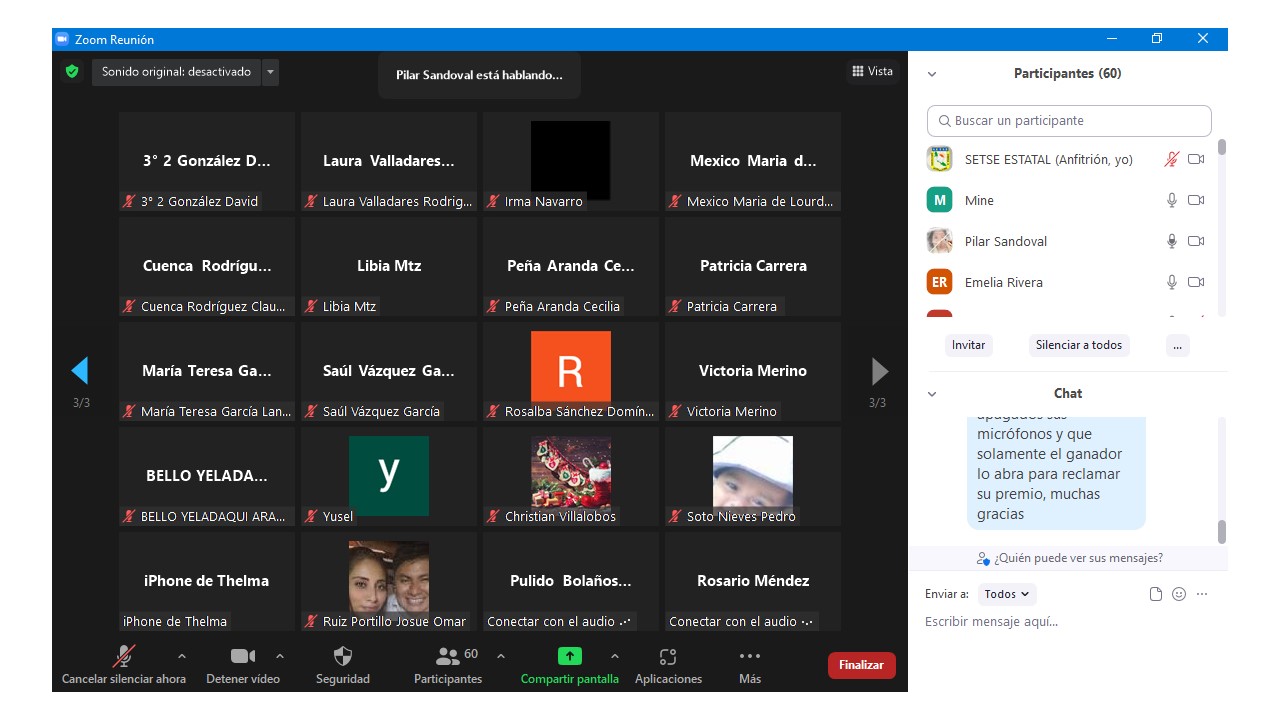
Task: Click the green M avatar of Mine
Action: click(939, 200)
